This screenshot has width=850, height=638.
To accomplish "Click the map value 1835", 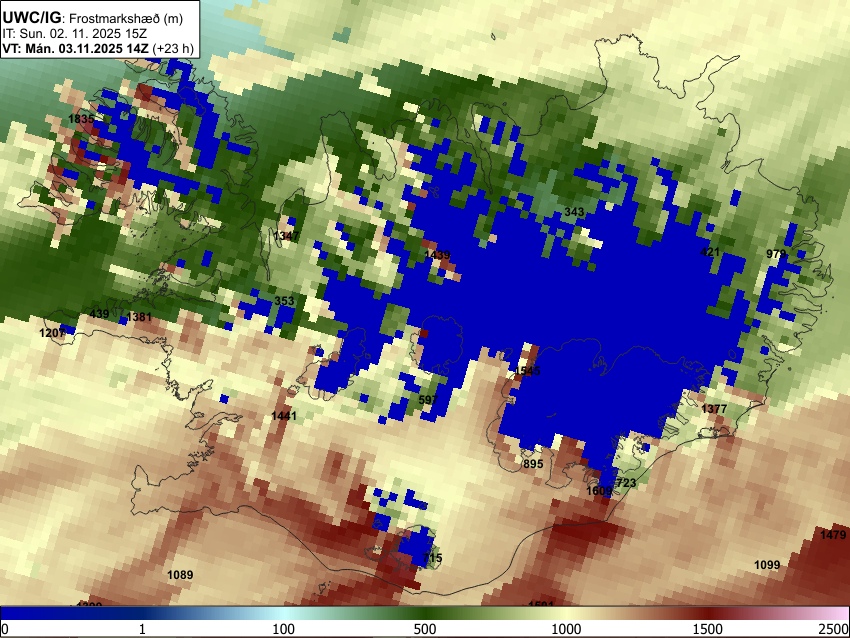I will point(81,119).
